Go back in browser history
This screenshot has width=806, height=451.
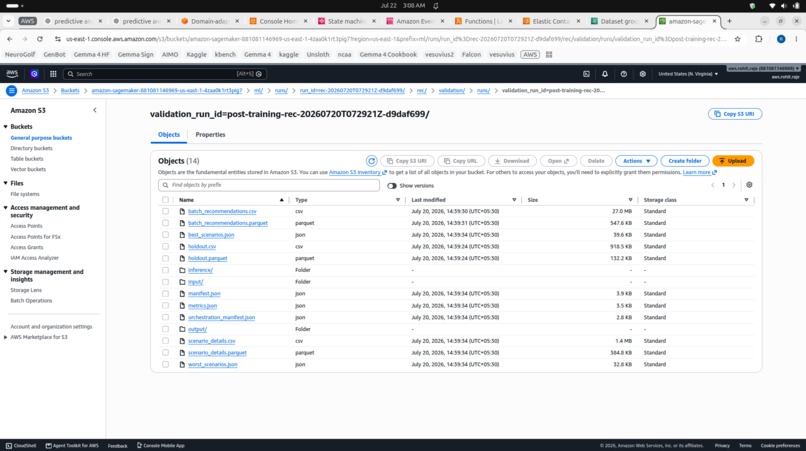(x=10, y=39)
